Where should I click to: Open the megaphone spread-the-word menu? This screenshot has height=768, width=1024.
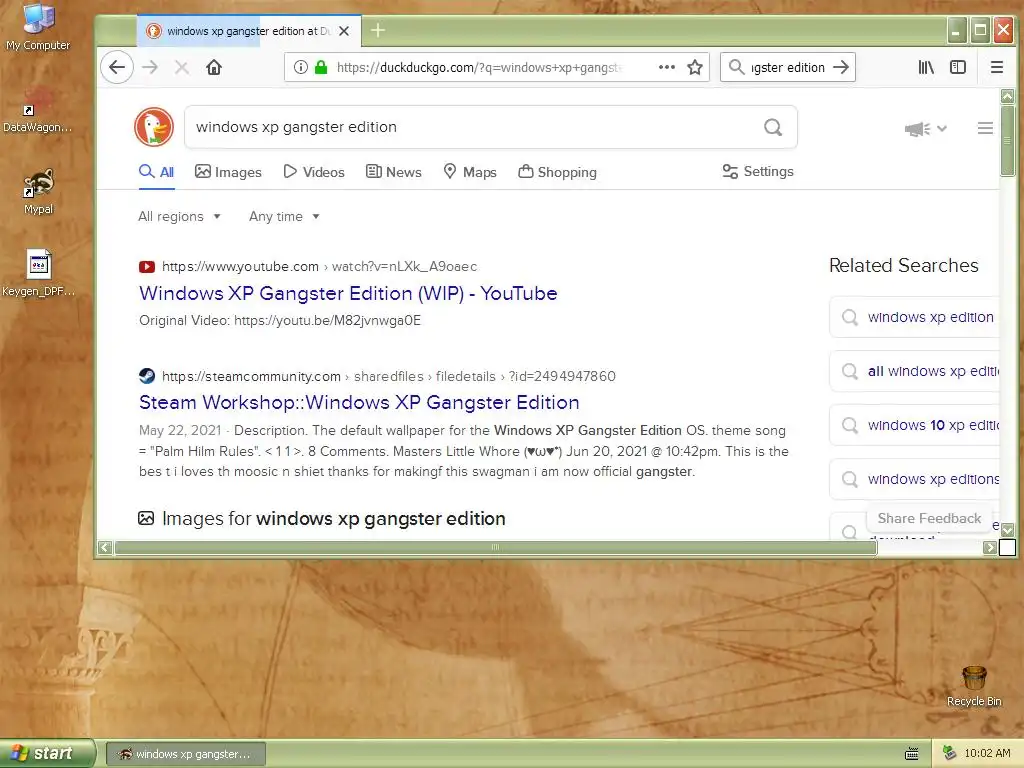click(925, 129)
